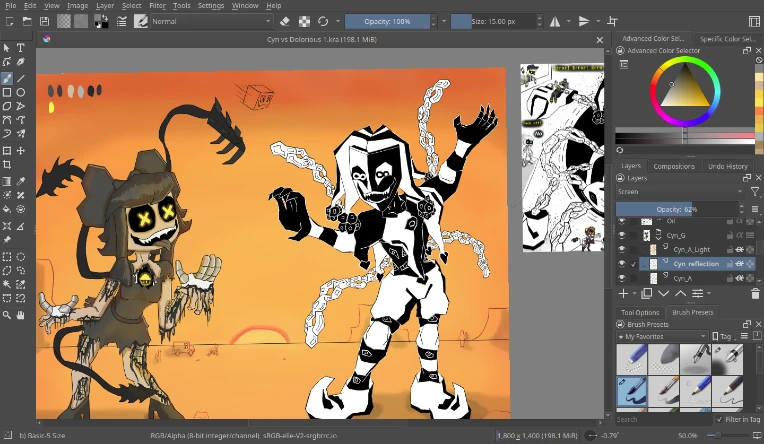Select the Text tool in toolbox
This screenshot has width=764, height=444.
coord(20,48)
